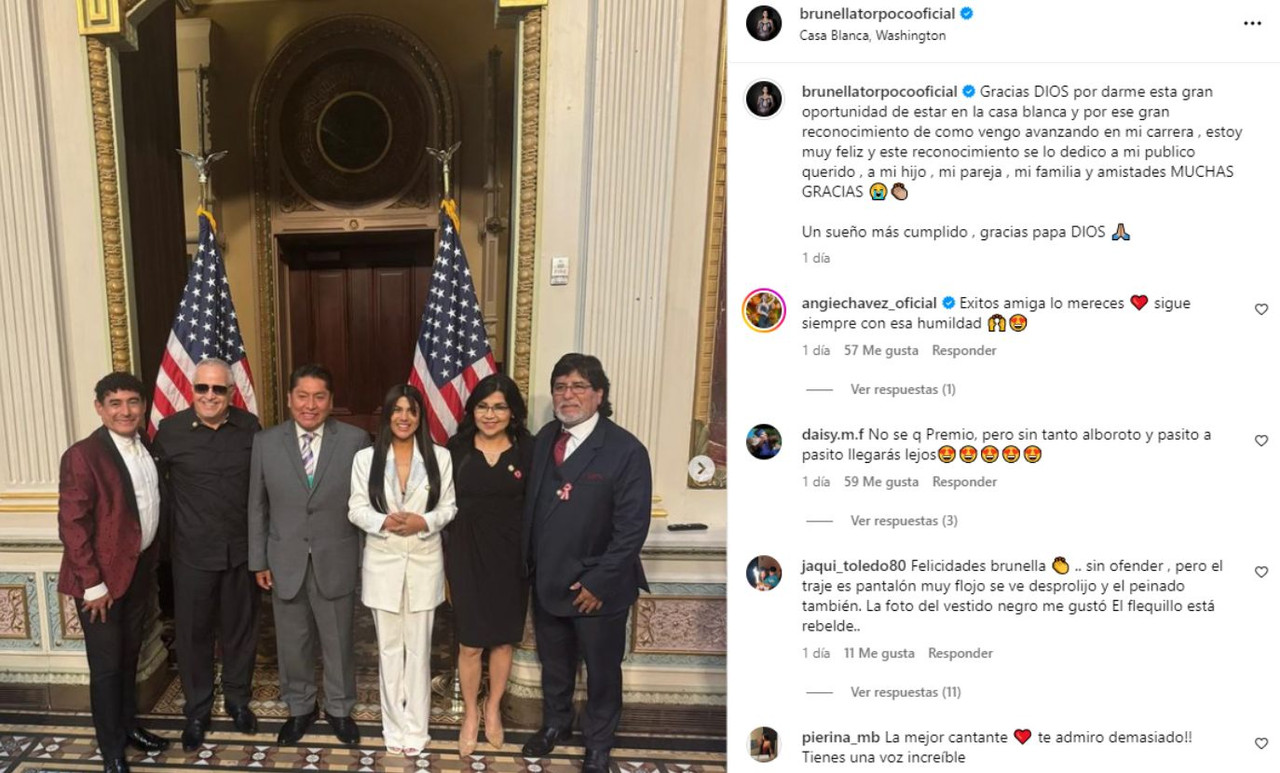Click the group photo in the post
This screenshot has width=1280, height=773.
tap(363, 386)
